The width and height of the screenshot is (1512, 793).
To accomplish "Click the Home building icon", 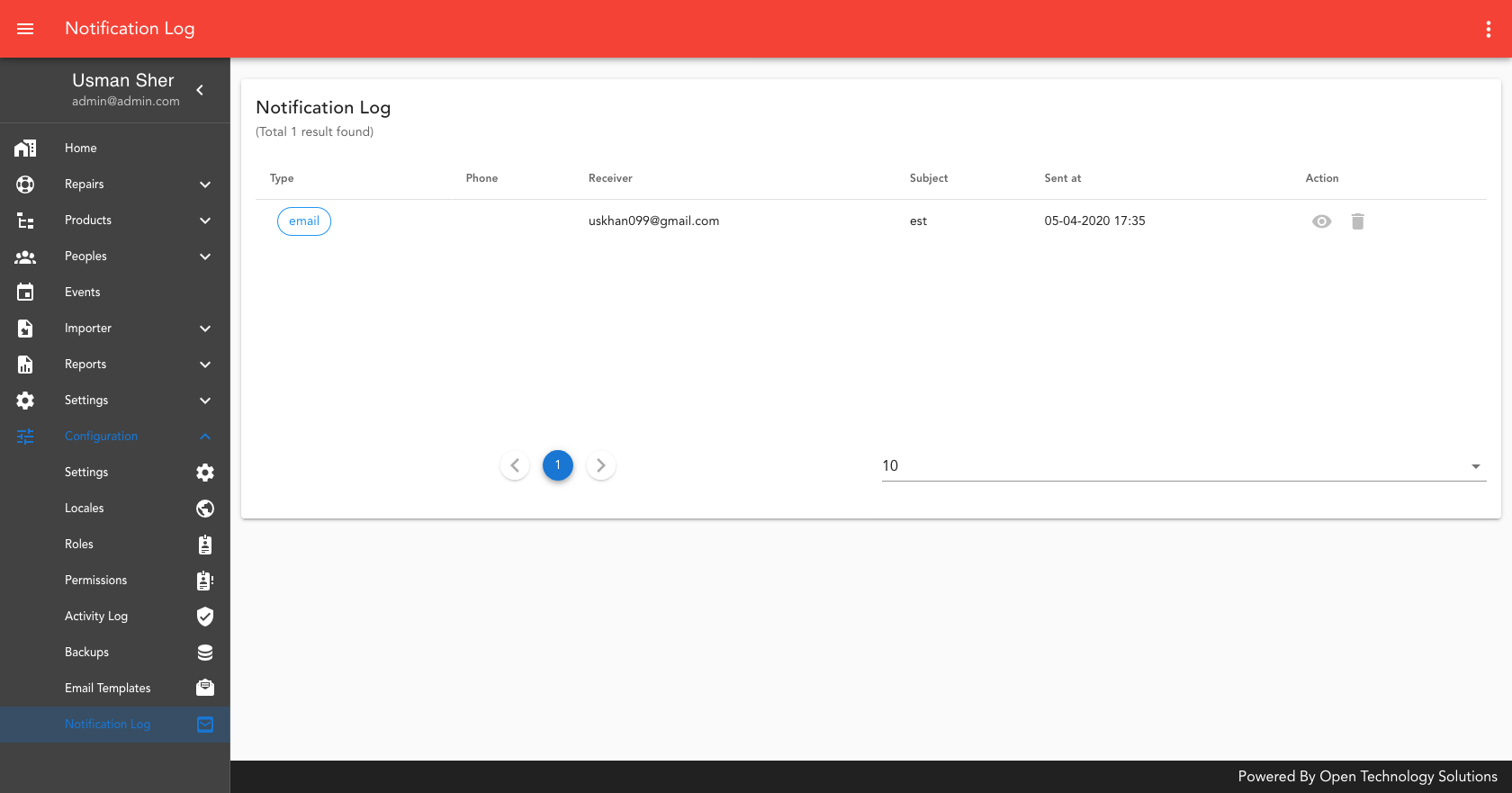I will coord(25,149).
